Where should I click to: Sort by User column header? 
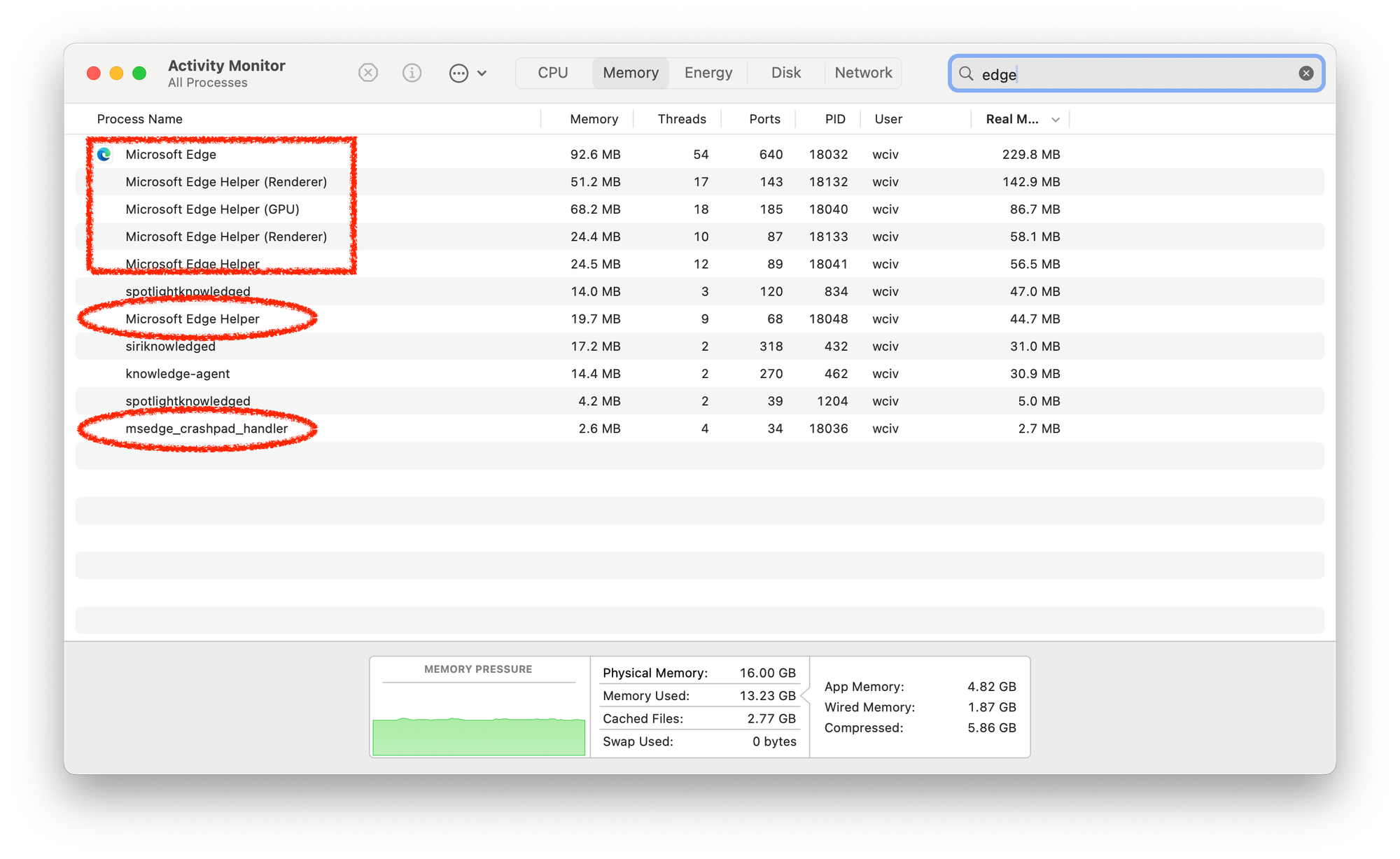pos(888,119)
